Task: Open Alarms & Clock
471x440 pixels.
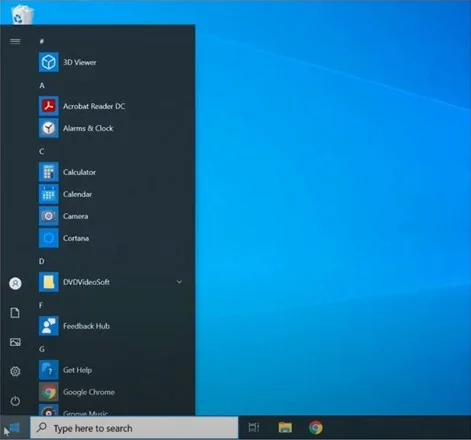Action: pos(112,128)
